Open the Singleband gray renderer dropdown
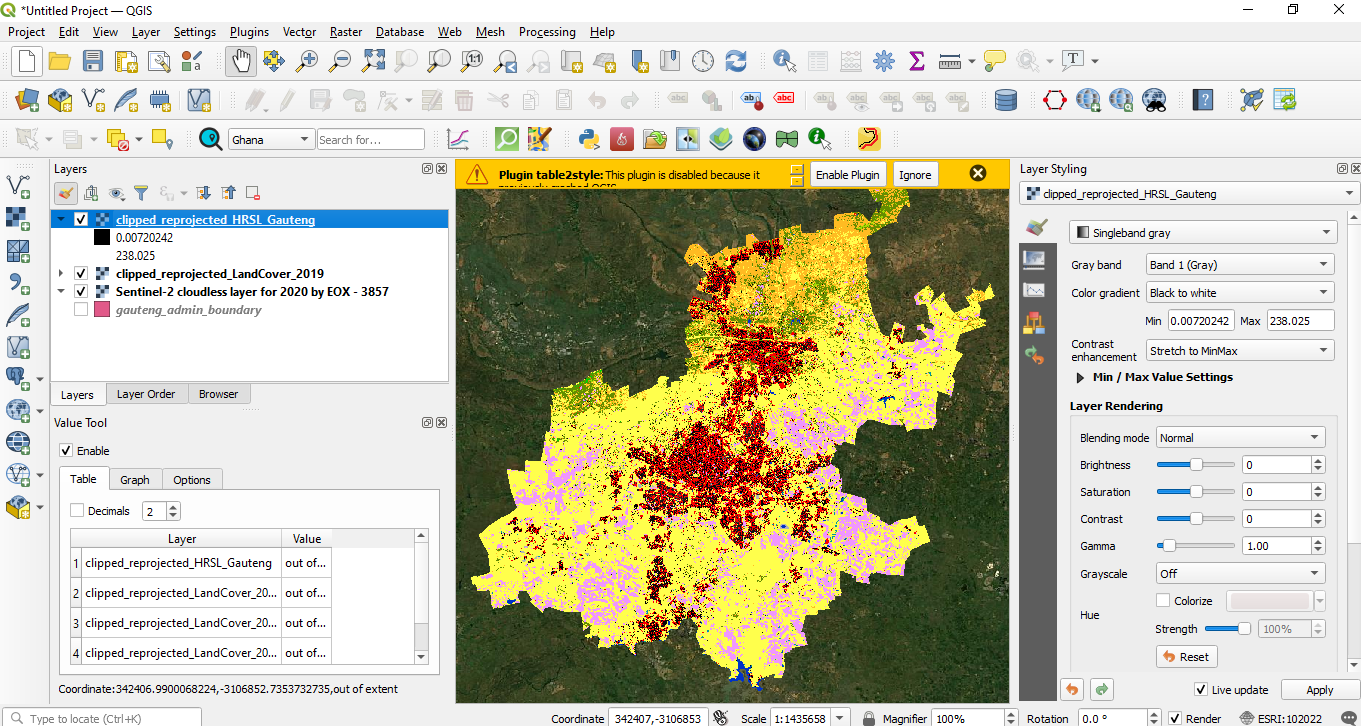This screenshot has width=1361, height=726. click(1203, 232)
